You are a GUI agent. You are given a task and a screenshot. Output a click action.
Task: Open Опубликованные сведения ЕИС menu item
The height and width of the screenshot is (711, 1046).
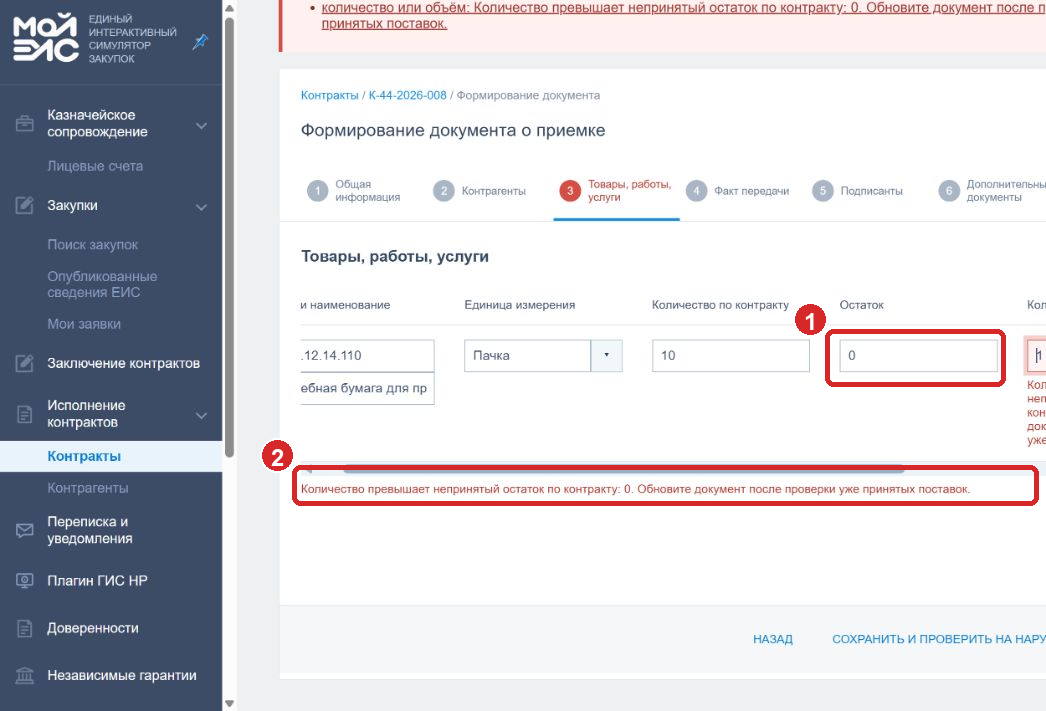point(102,284)
